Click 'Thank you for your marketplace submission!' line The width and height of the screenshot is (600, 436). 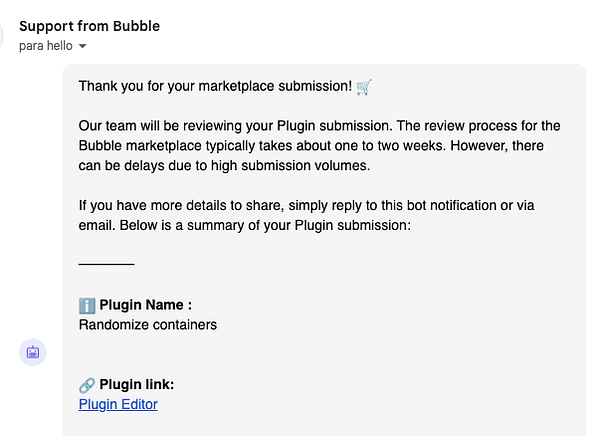tap(215, 86)
